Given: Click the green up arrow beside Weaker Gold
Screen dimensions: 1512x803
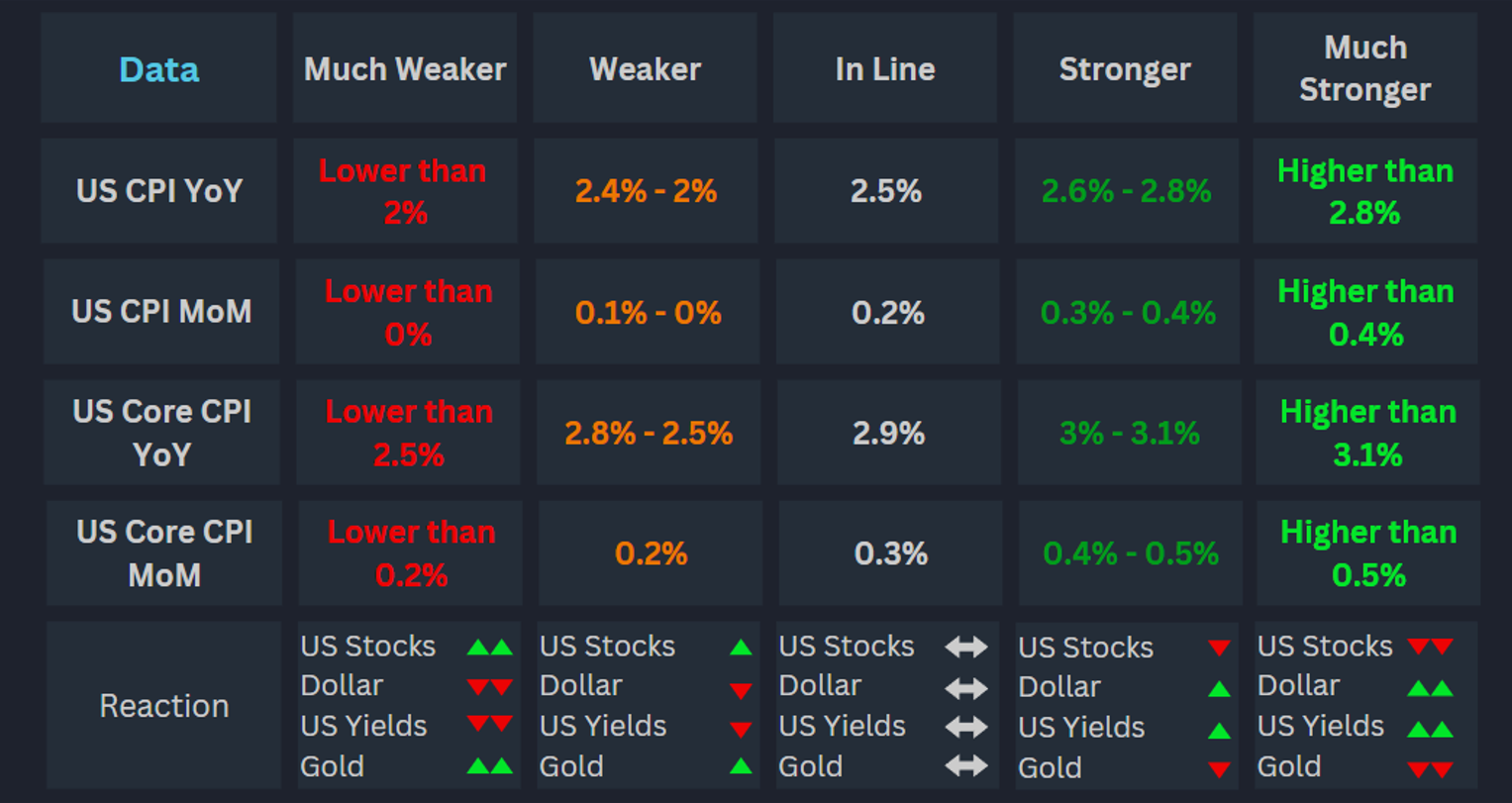Looking at the screenshot, I should click(741, 766).
